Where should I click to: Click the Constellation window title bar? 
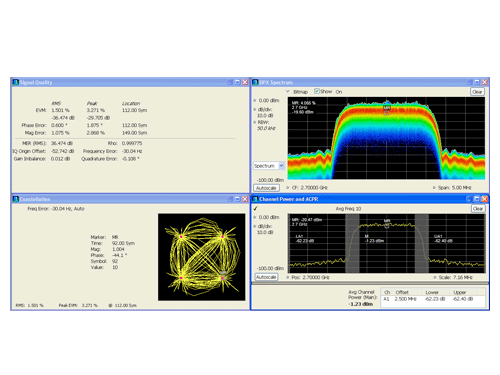(x=130, y=199)
